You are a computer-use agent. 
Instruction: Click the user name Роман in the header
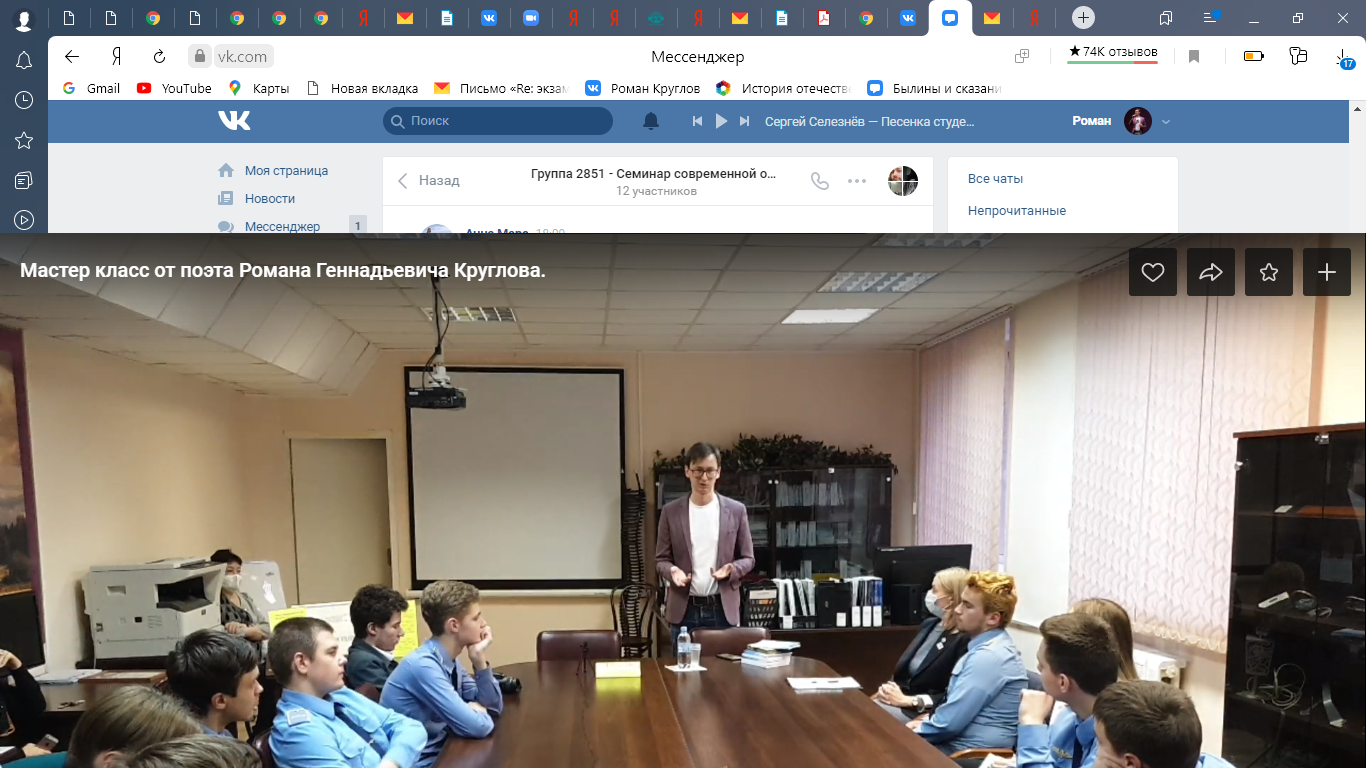[x=1091, y=121]
